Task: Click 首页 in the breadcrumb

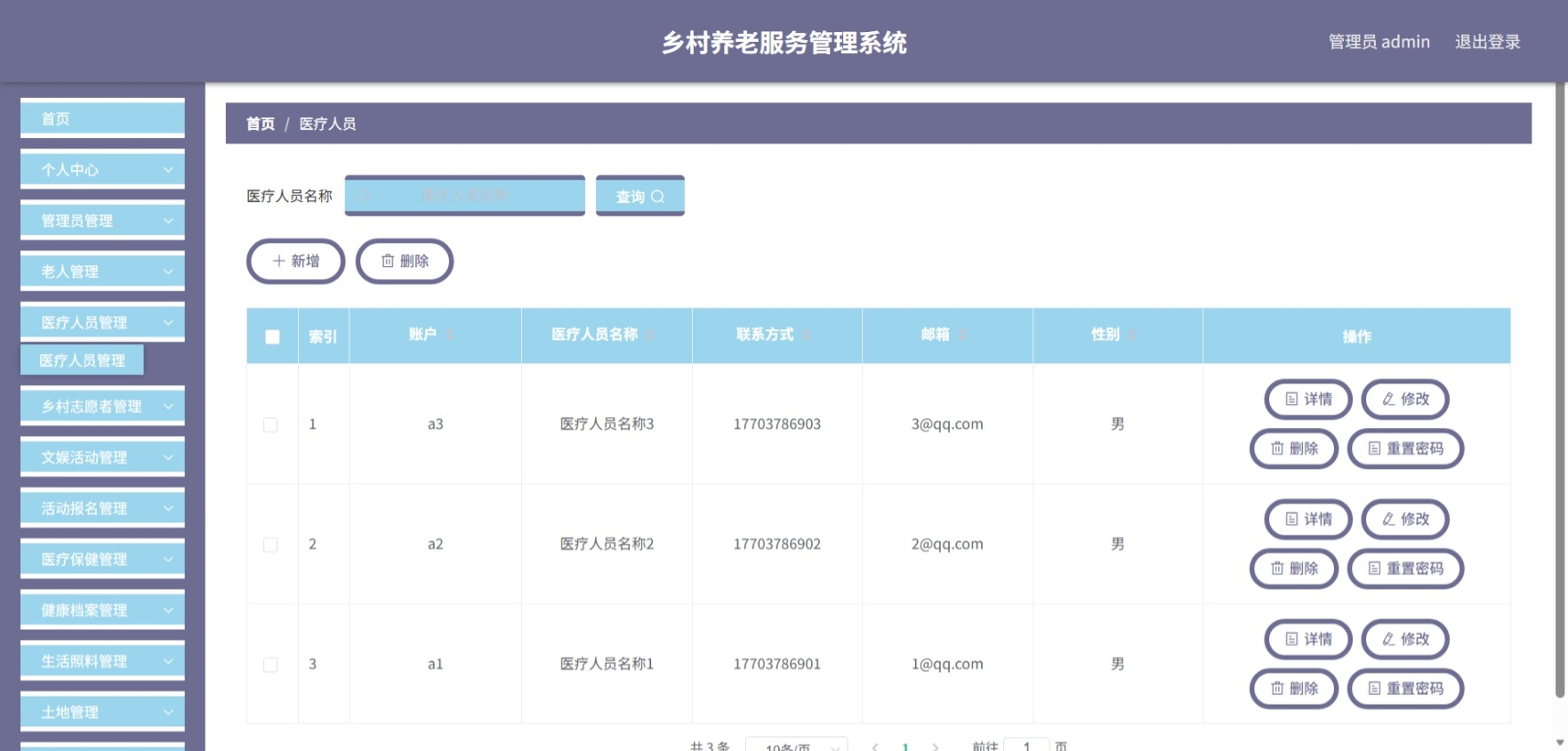Action: 261,124
